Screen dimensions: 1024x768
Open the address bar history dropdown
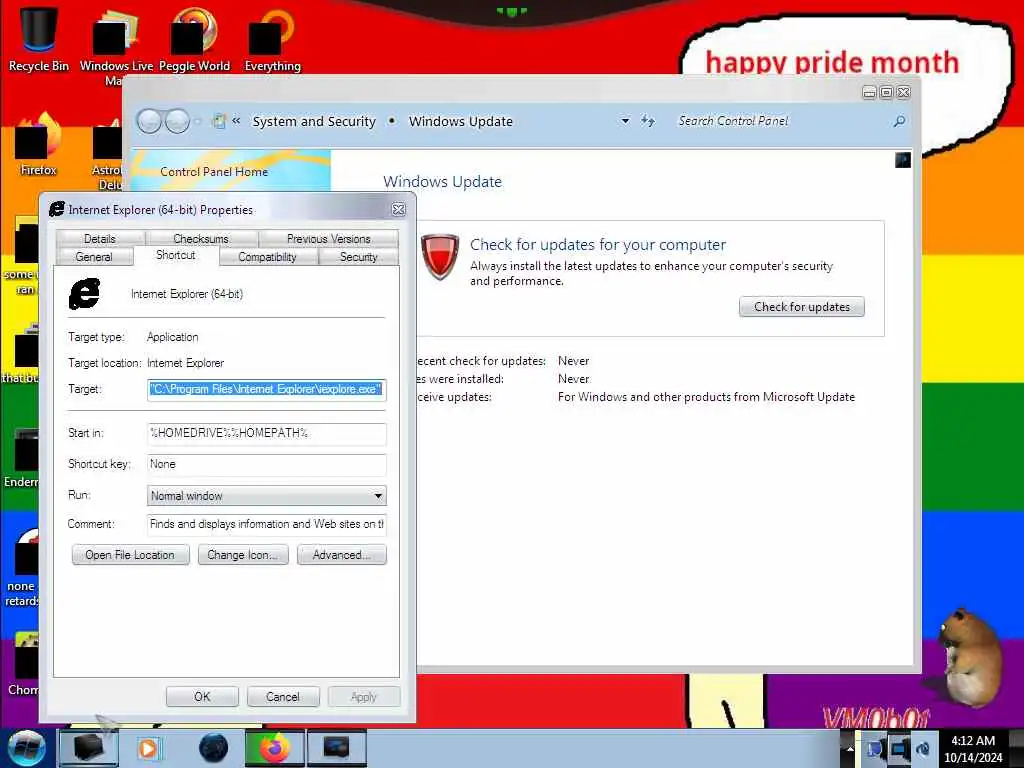pos(625,121)
